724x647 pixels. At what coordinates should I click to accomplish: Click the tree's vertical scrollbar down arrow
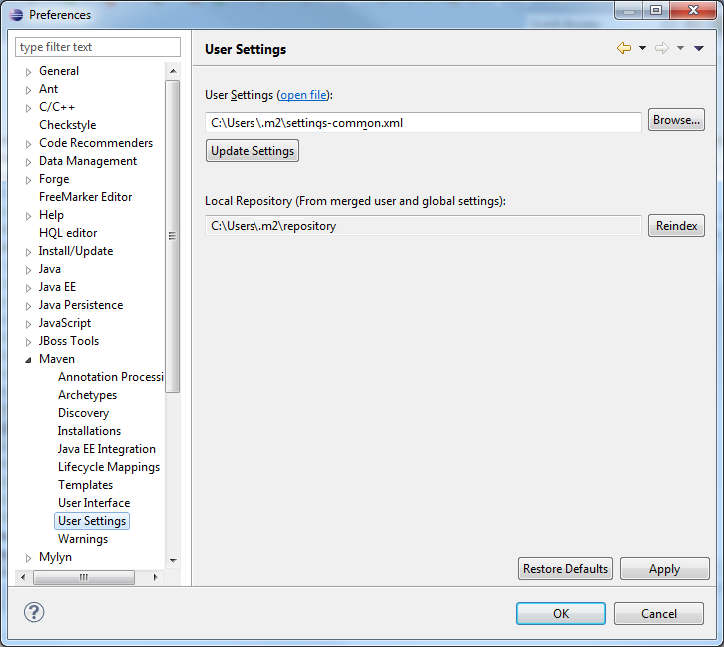pyautogui.click(x=173, y=561)
